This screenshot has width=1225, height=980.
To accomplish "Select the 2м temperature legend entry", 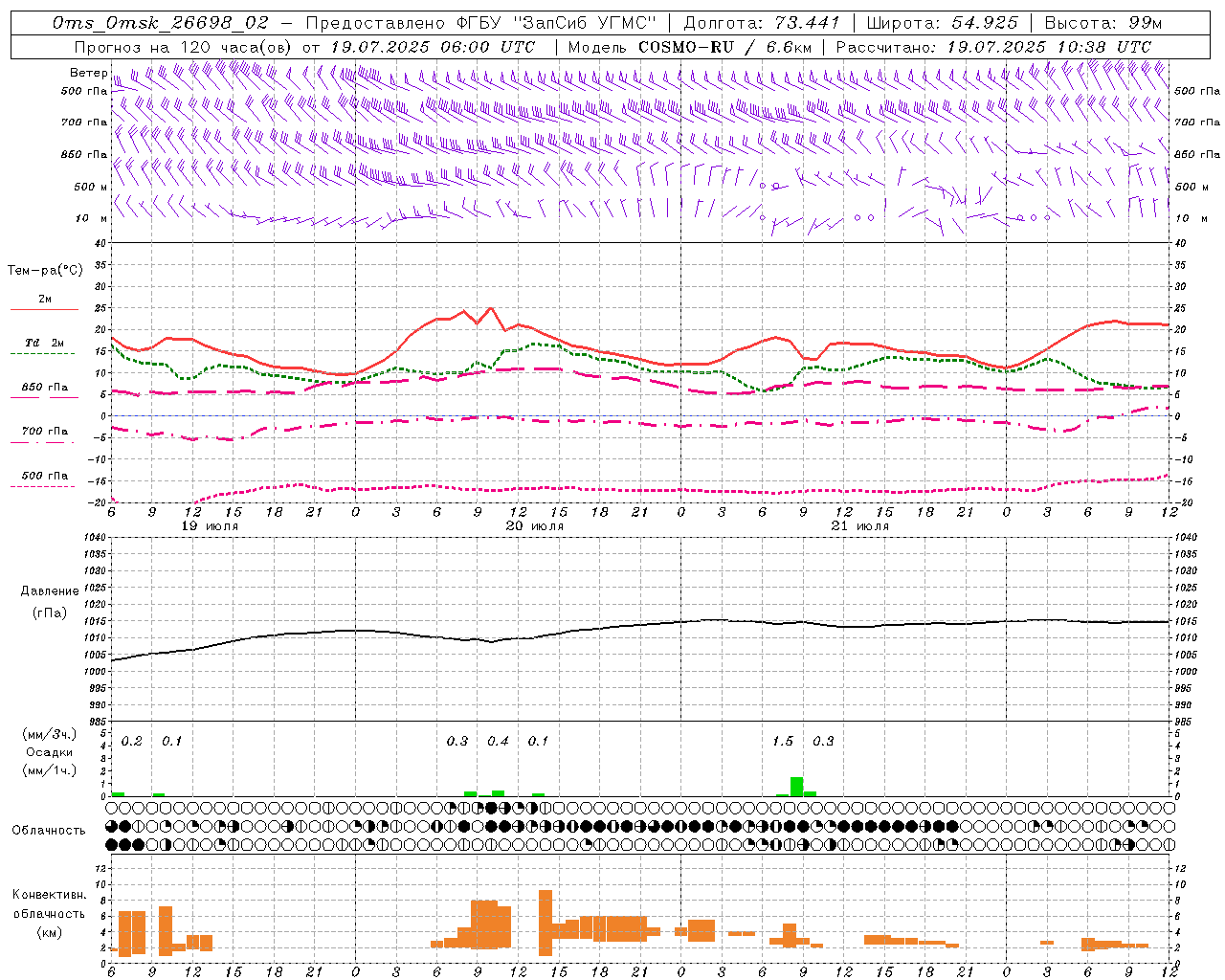I will (x=45, y=300).
